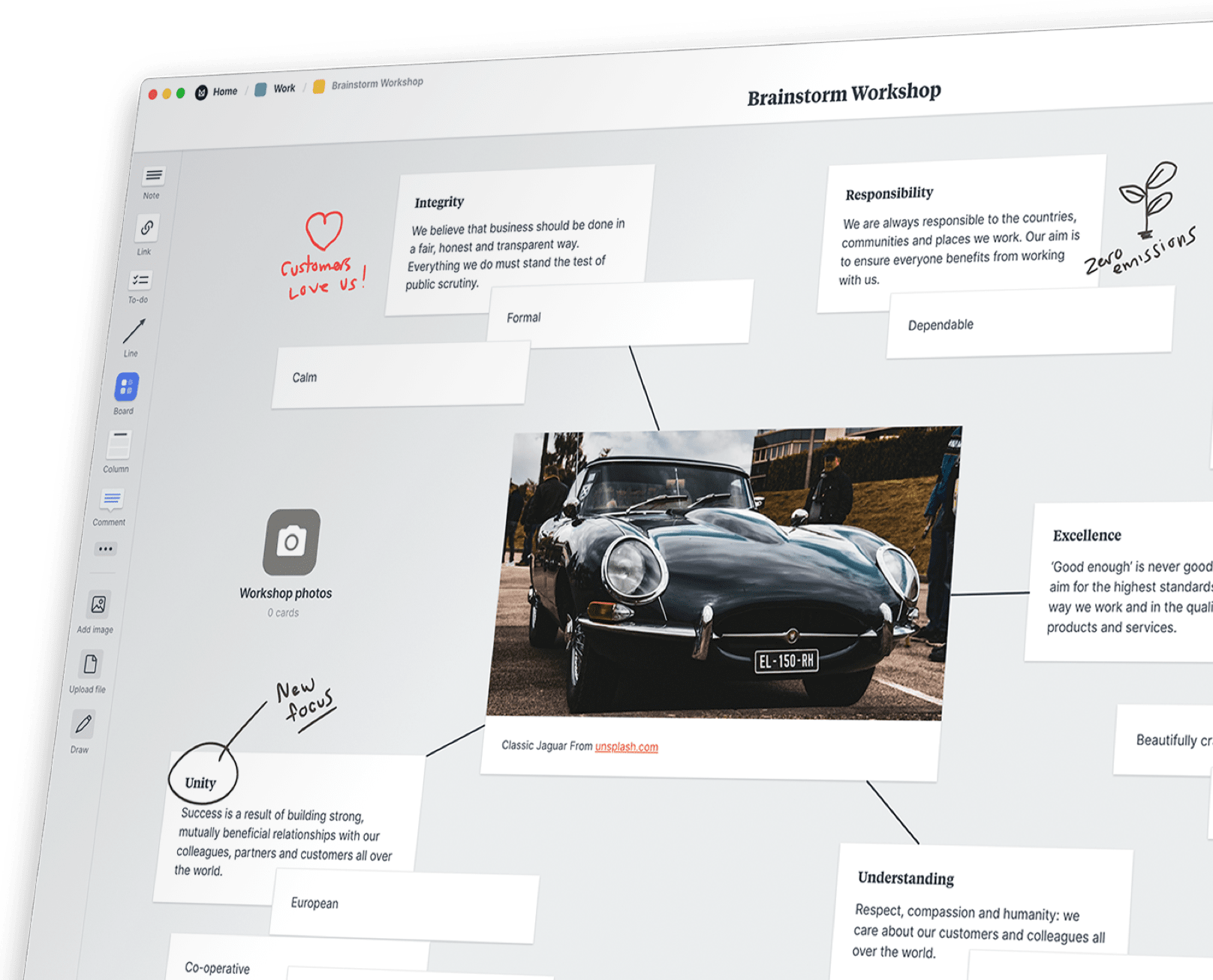
Task: Open the more tools ellipsis
Action: [105, 549]
